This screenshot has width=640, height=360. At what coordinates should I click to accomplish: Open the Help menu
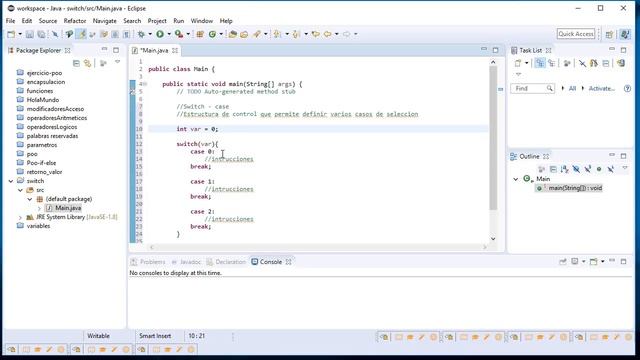226,21
